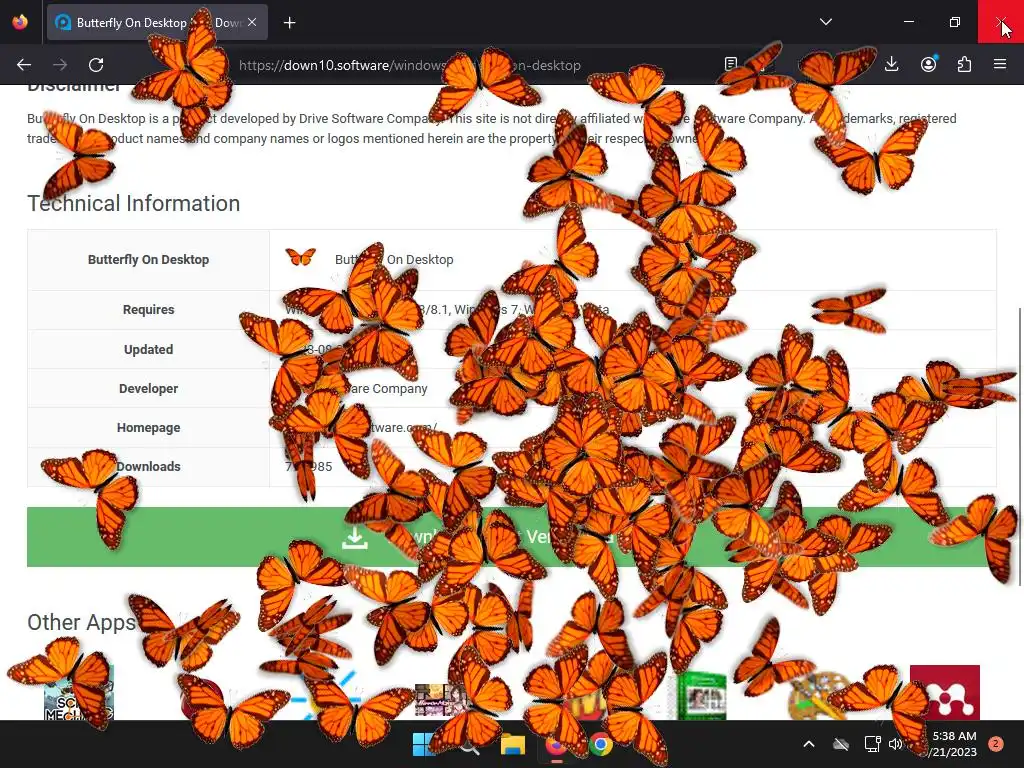Open the Firefox account menu

[928, 64]
